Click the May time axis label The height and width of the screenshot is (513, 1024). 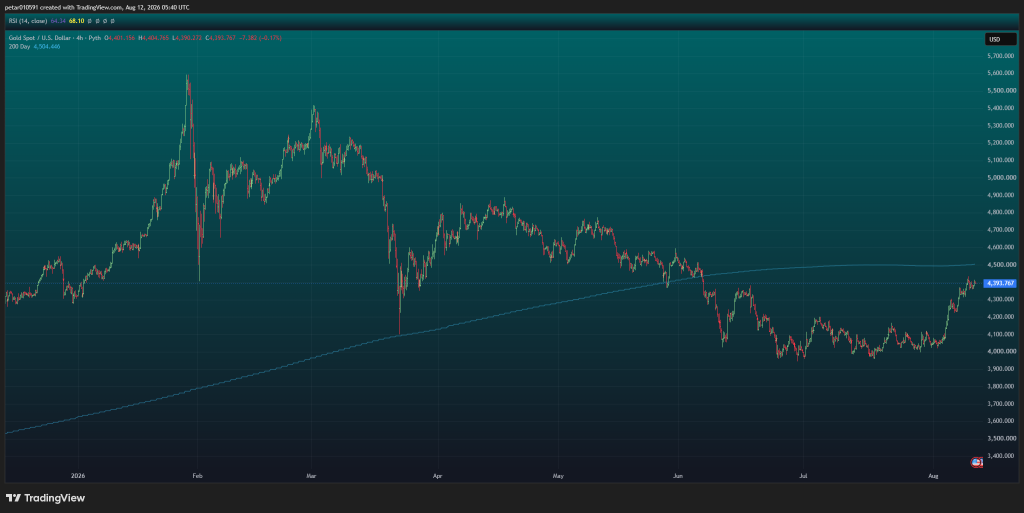click(x=558, y=476)
